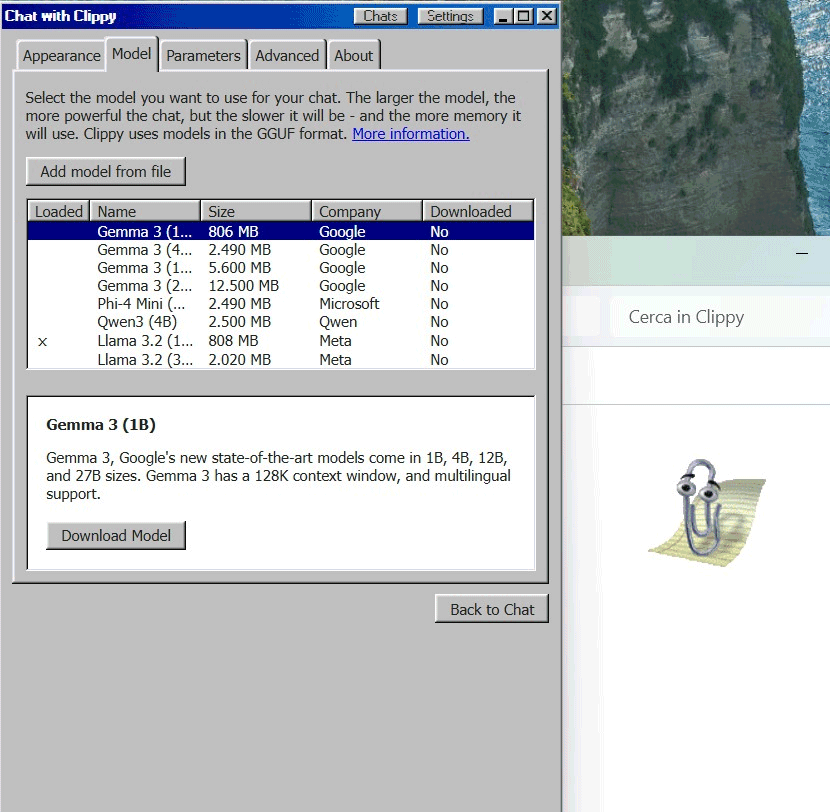The width and height of the screenshot is (830, 812).
Task: Minimize the background window using dash icon
Action: tap(802, 254)
